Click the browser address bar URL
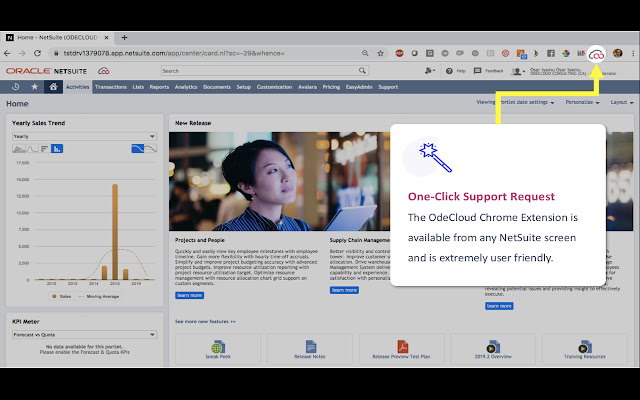Screen dimensions: 640x400 click(173, 53)
